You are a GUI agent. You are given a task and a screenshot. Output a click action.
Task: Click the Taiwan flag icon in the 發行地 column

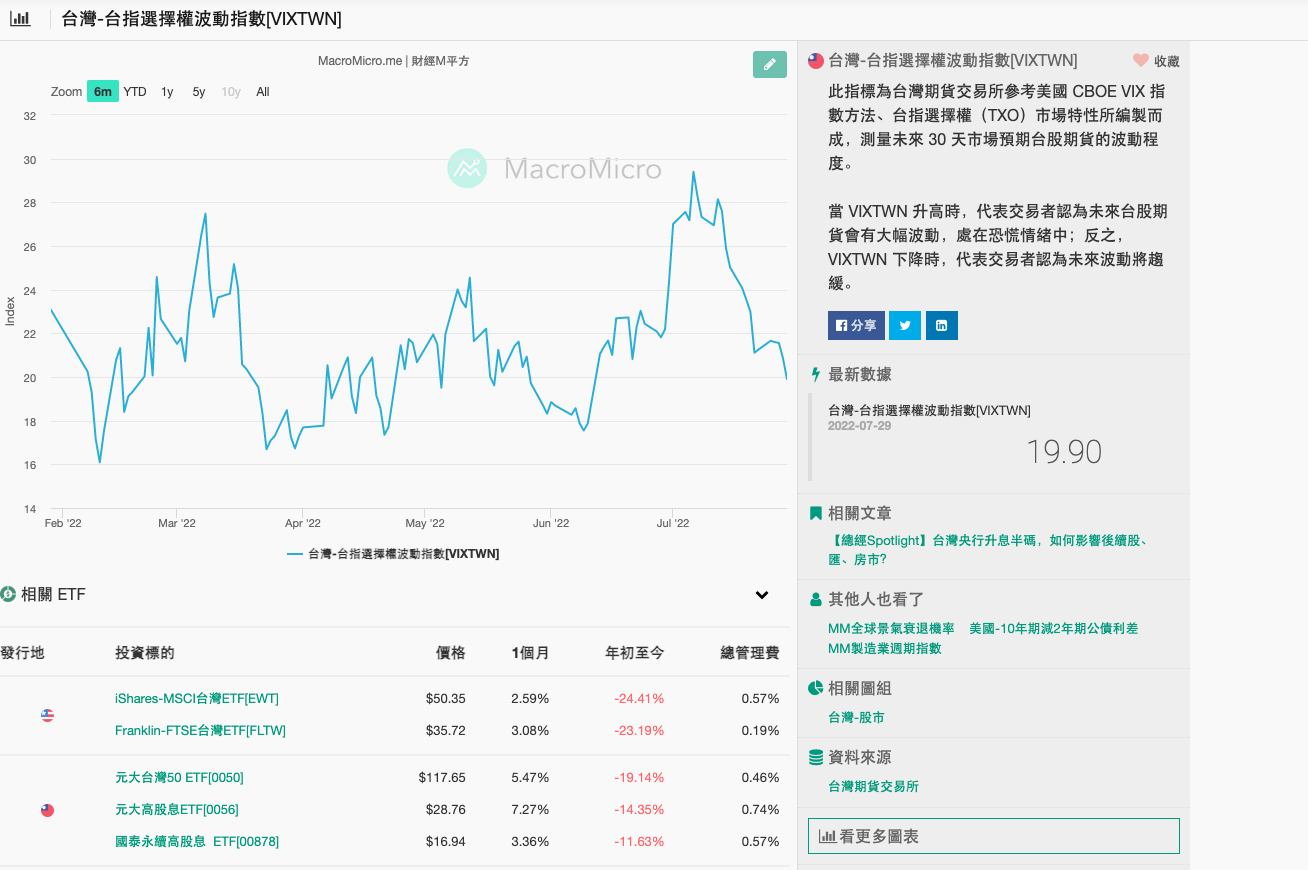(47, 810)
